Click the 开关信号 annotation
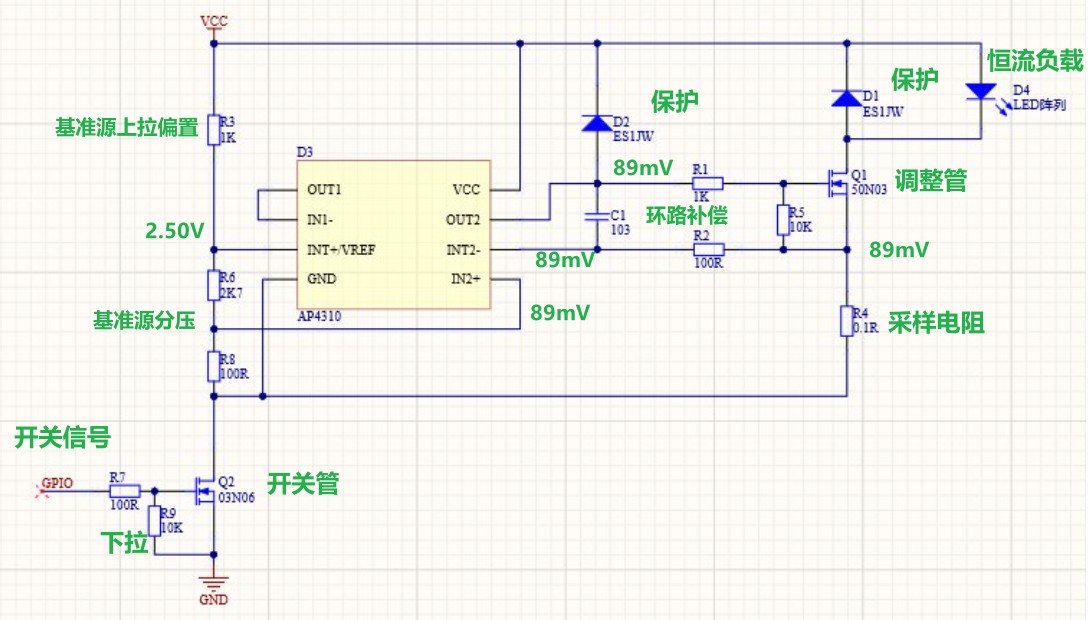Viewport: 1091px width, 620px height. coord(63,438)
